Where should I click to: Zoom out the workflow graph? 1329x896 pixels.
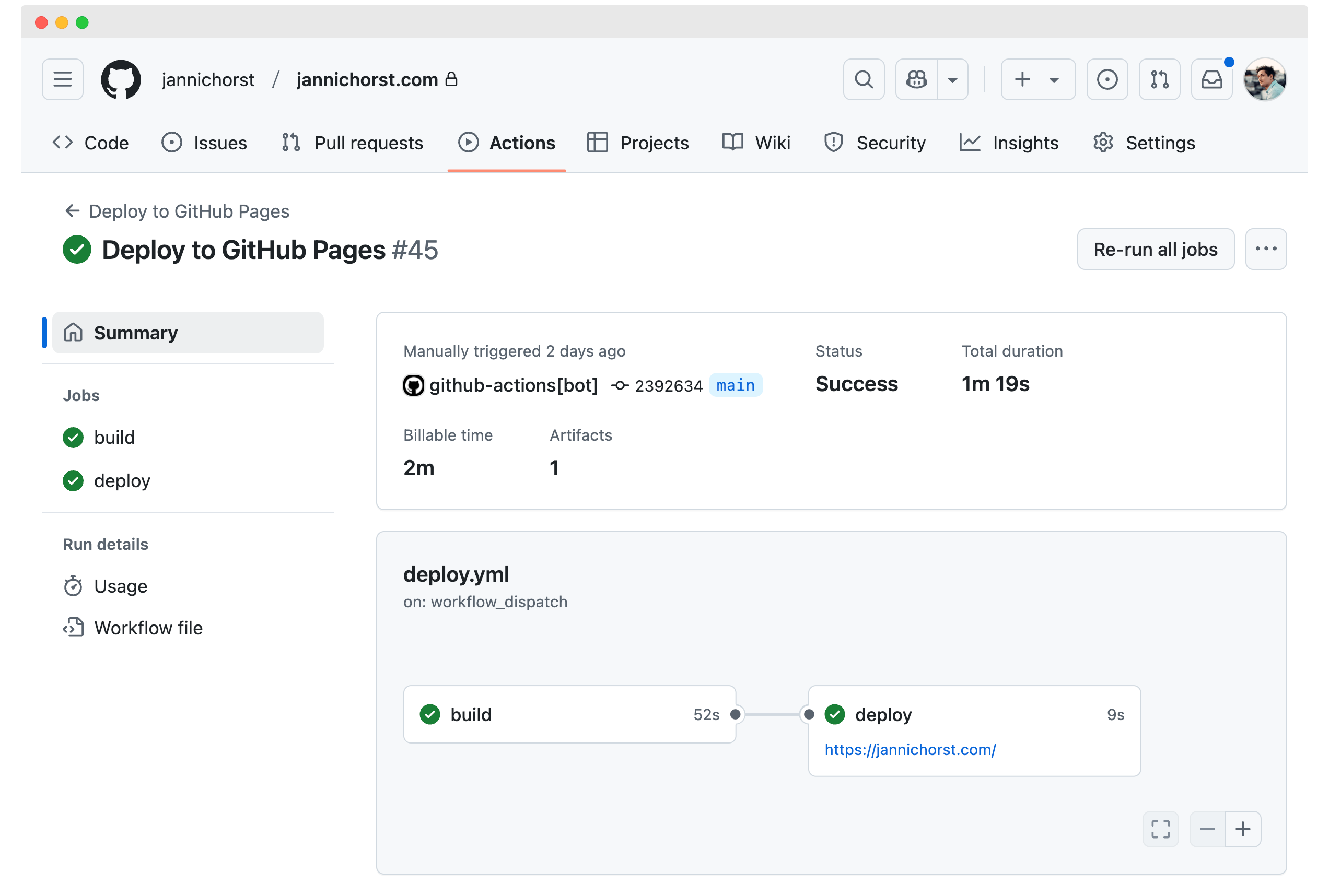(1207, 829)
